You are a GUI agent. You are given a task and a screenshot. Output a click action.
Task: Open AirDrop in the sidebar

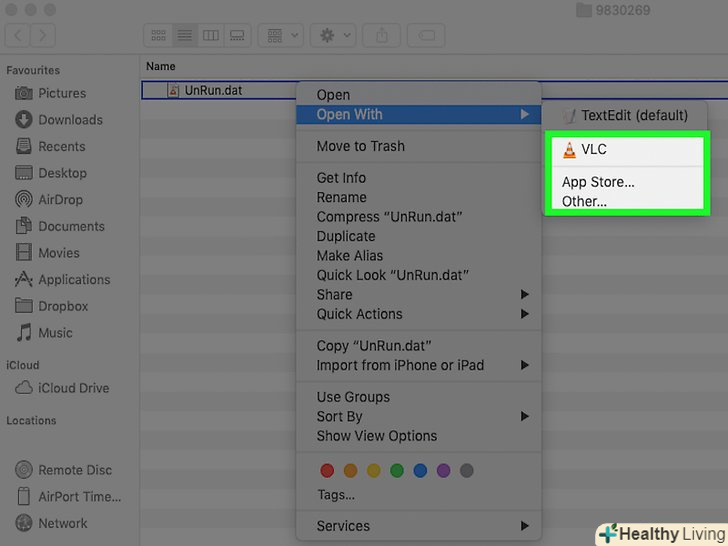click(49, 200)
